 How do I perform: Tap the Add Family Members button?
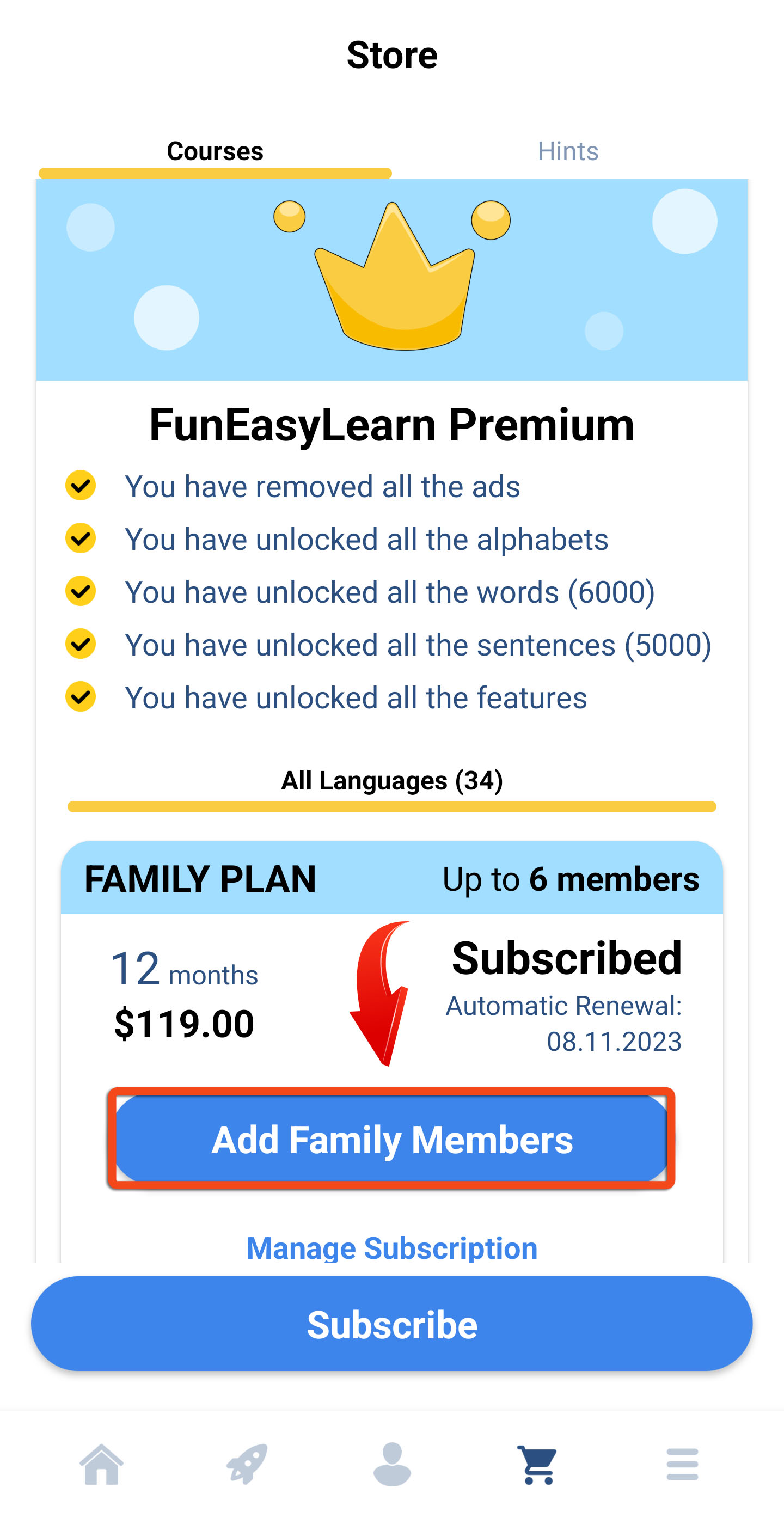[x=391, y=1139]
